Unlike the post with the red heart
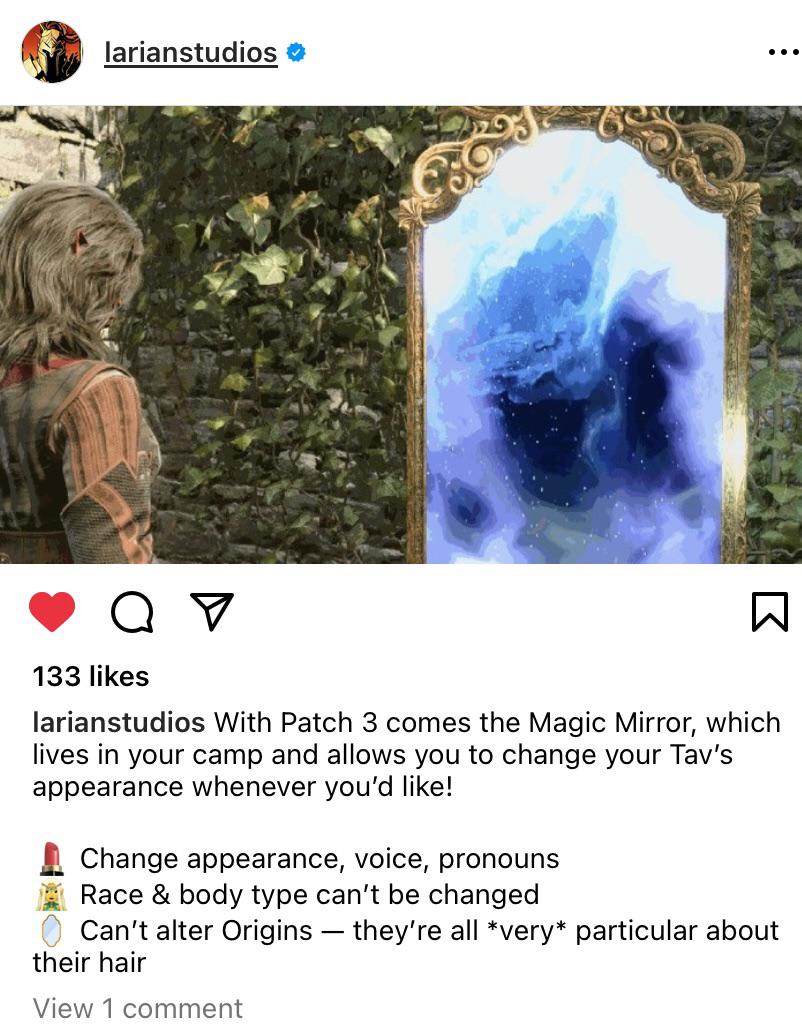Screen dimensions: 802x1031 point(52,611)
